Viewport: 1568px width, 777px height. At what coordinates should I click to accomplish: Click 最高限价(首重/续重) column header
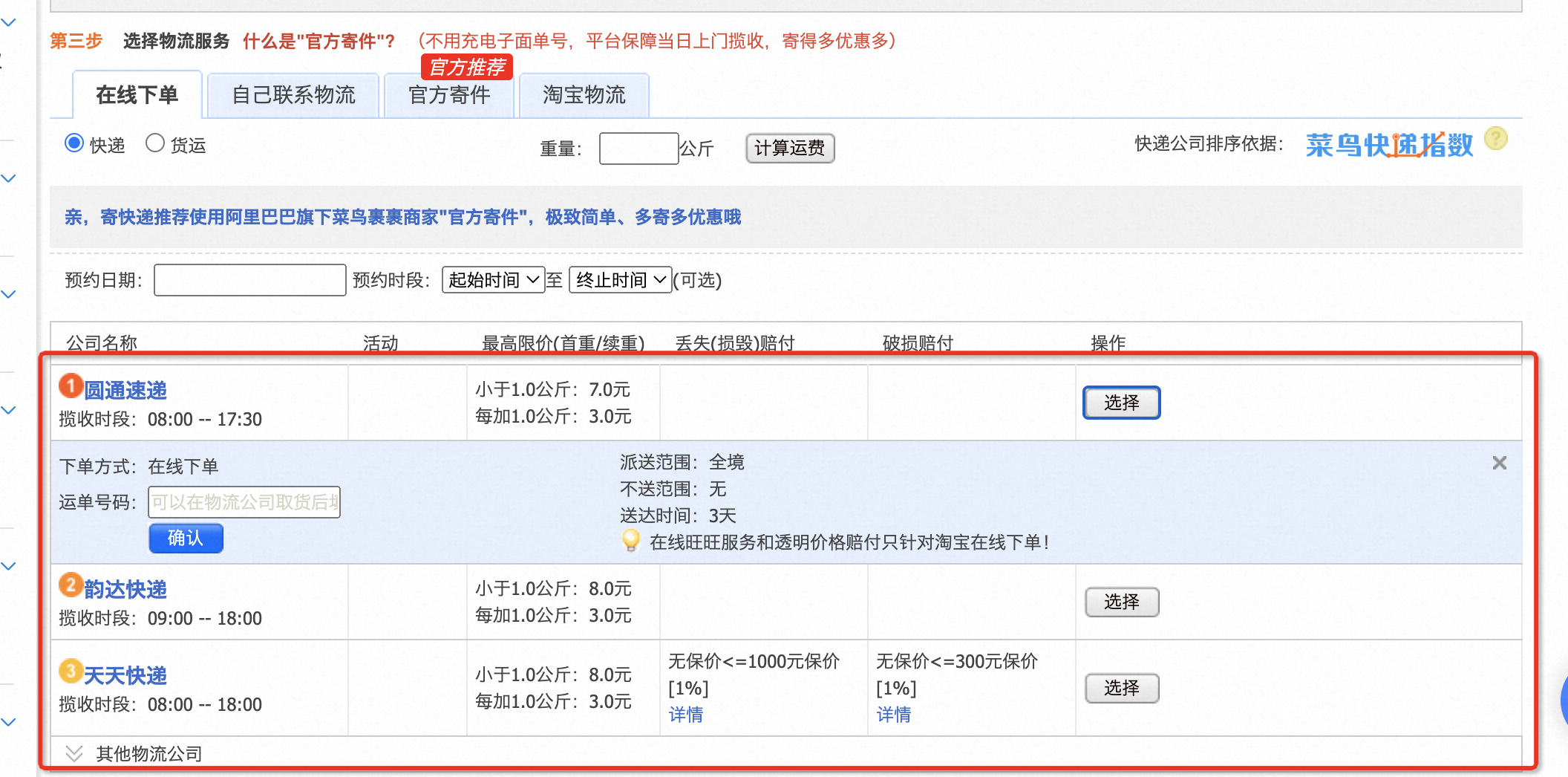563,343
